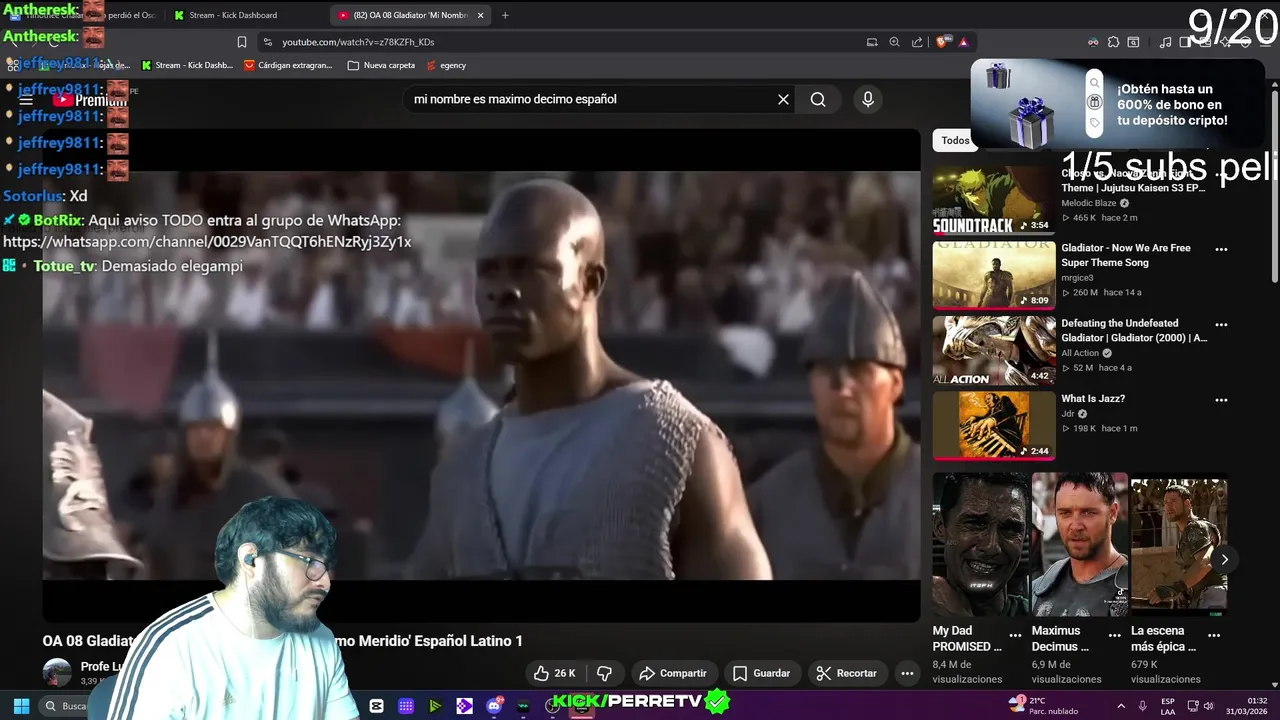Image resolution: width=1280 pixels, height=720 pixels.
Task: Open the What Is Jazz? video thumbnail
Action: pos(993,425)
